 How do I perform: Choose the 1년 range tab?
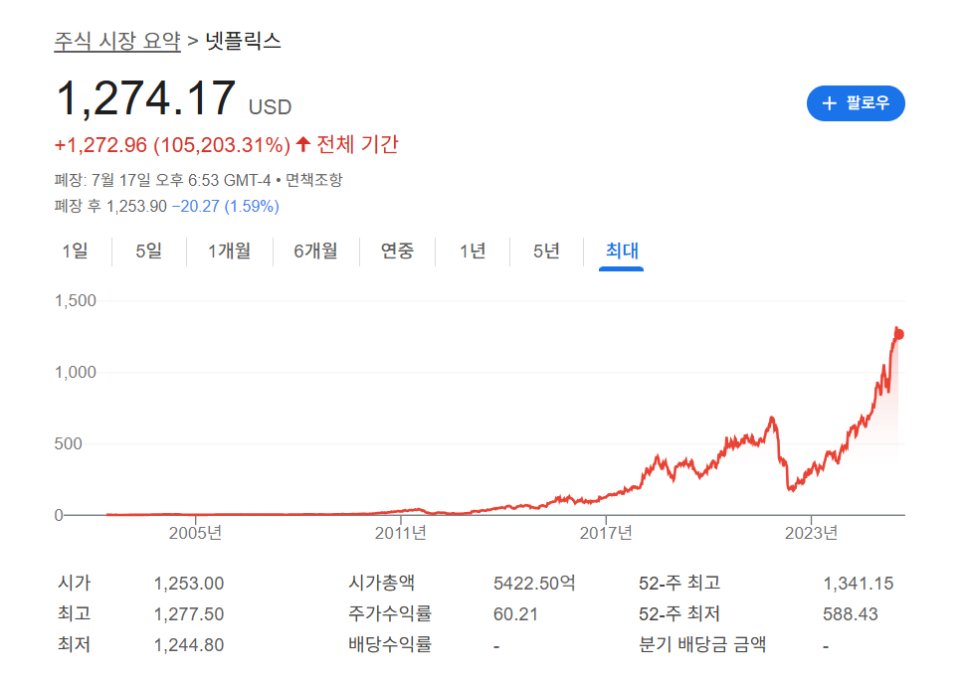point(473,251)
